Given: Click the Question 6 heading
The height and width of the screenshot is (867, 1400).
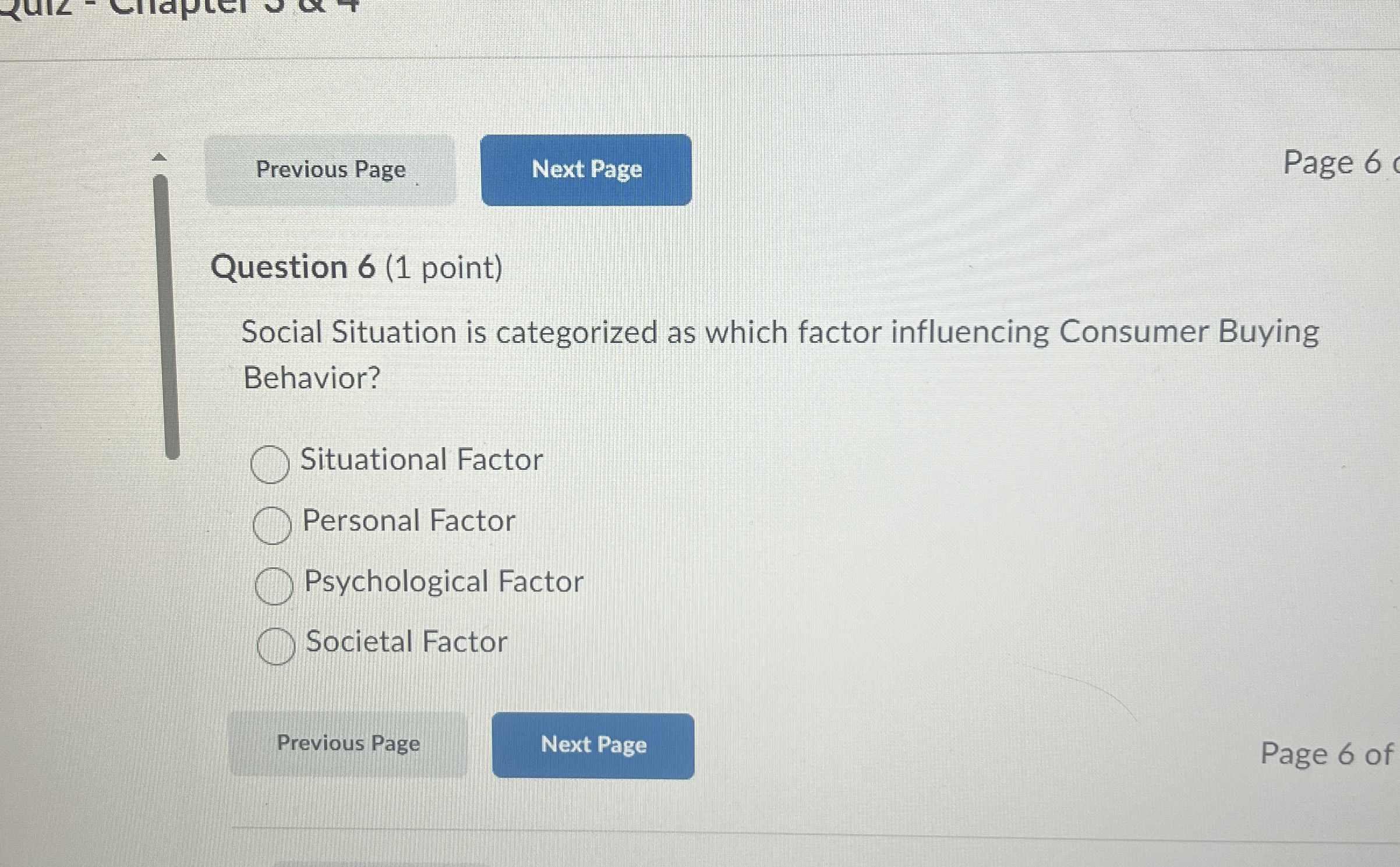Looking at the screenshot, I should click(293, 268).
